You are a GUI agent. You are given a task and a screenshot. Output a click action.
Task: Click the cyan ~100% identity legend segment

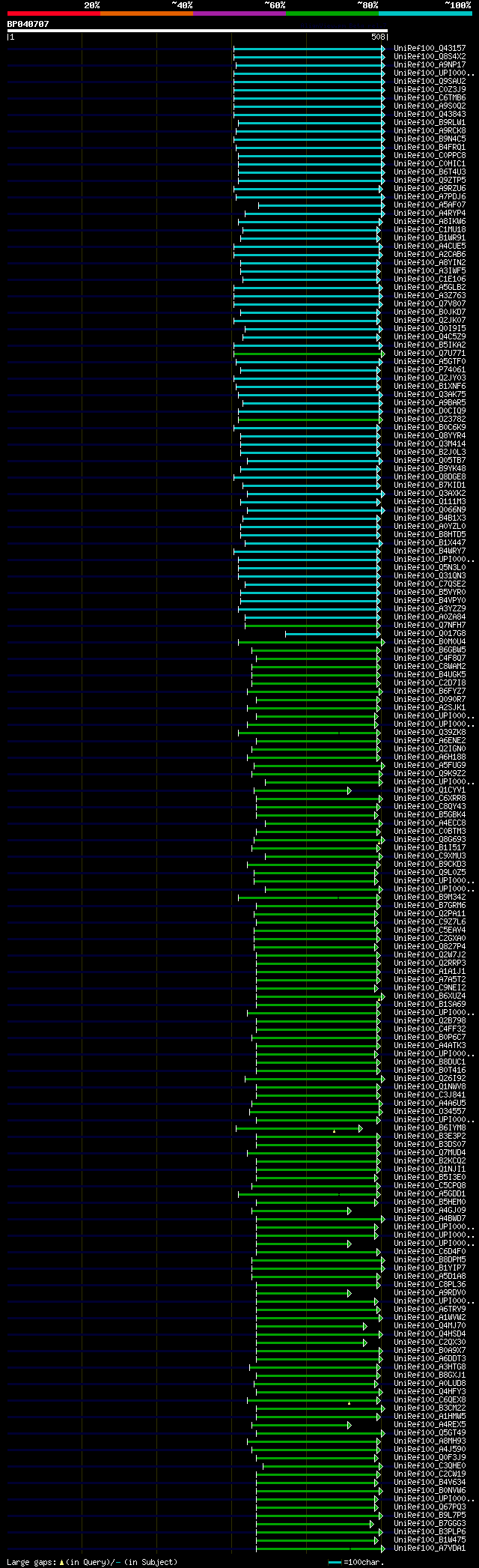425,13
